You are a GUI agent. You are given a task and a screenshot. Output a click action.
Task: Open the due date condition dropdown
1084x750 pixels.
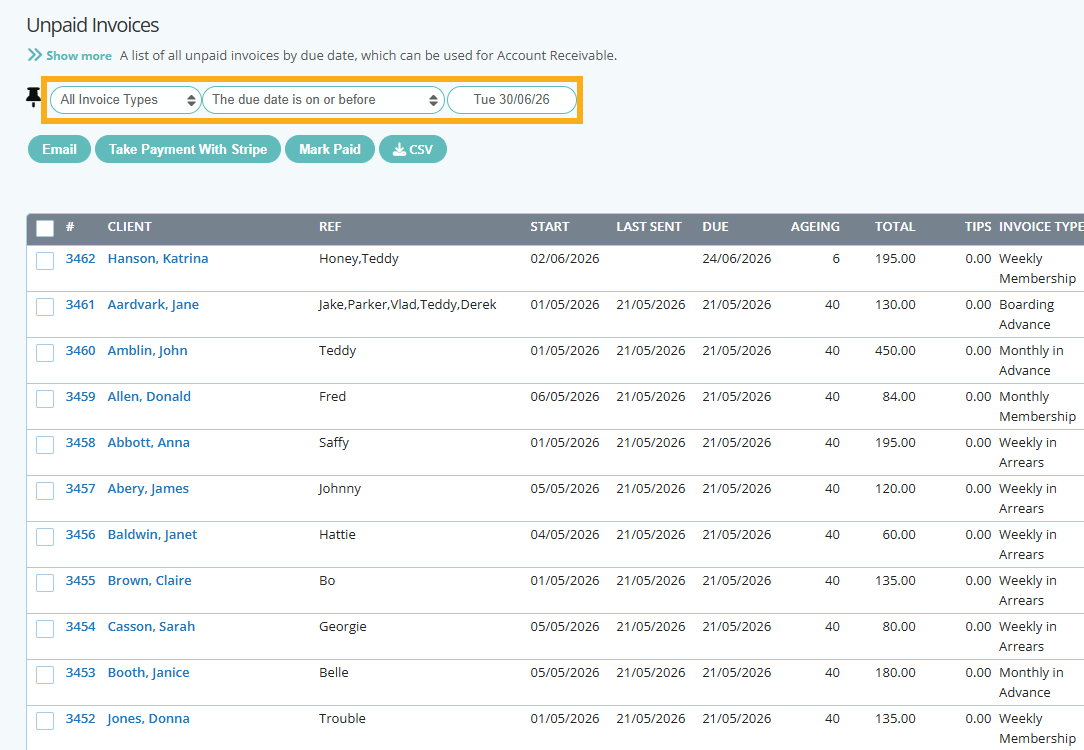coord(324,100)
